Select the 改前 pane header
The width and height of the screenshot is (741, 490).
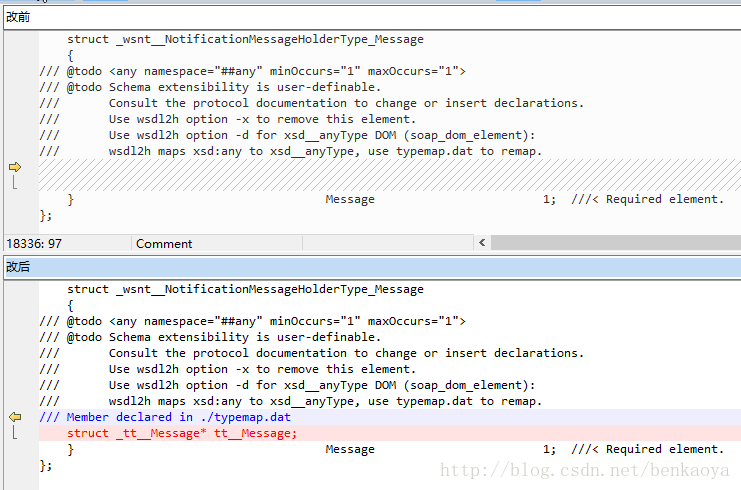point(372,17)
